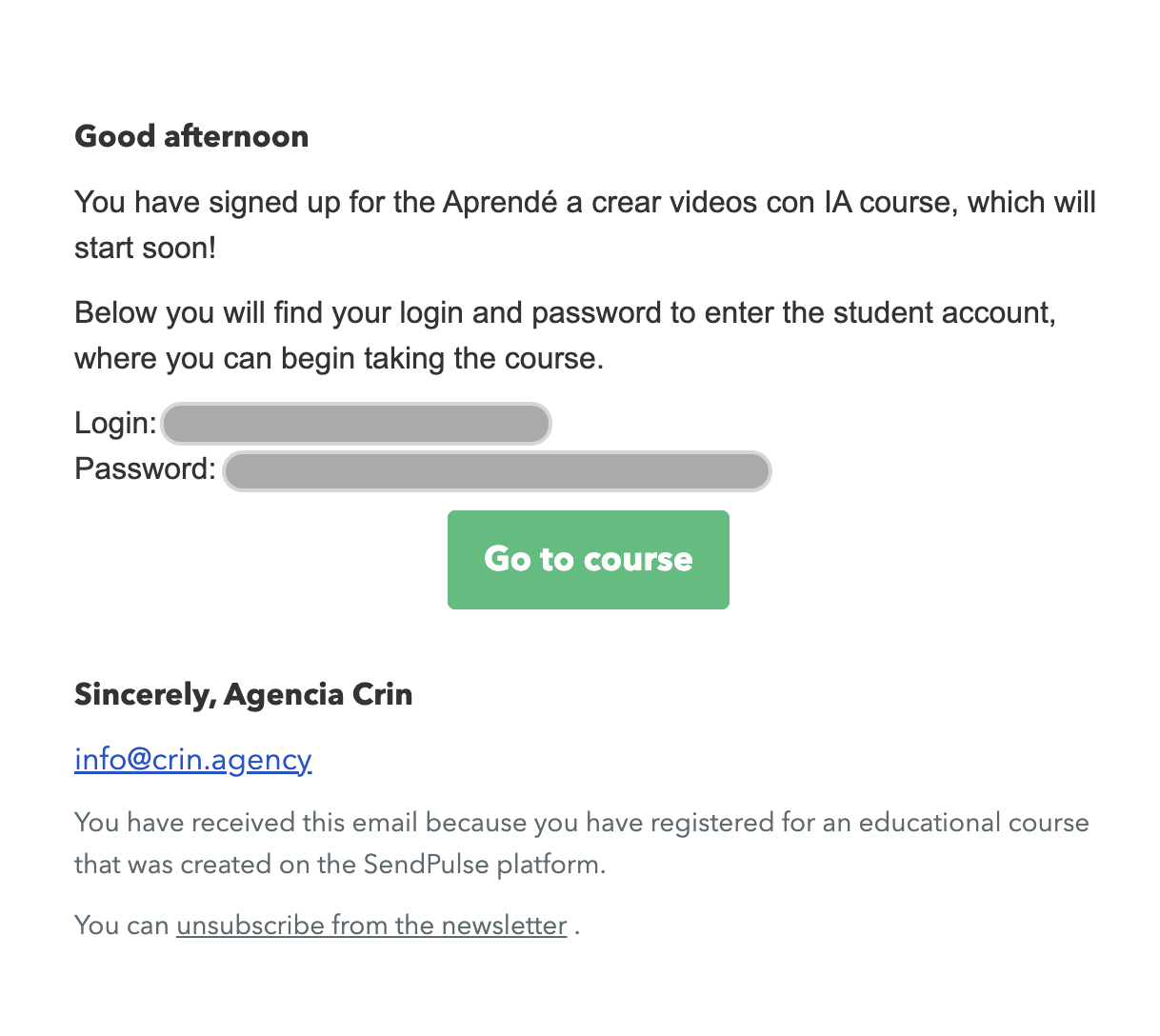Screen dimensions: 1160x1036
Task: Click the Sincerely, Agencia Crin signature
Action: [x=244, y=694]
